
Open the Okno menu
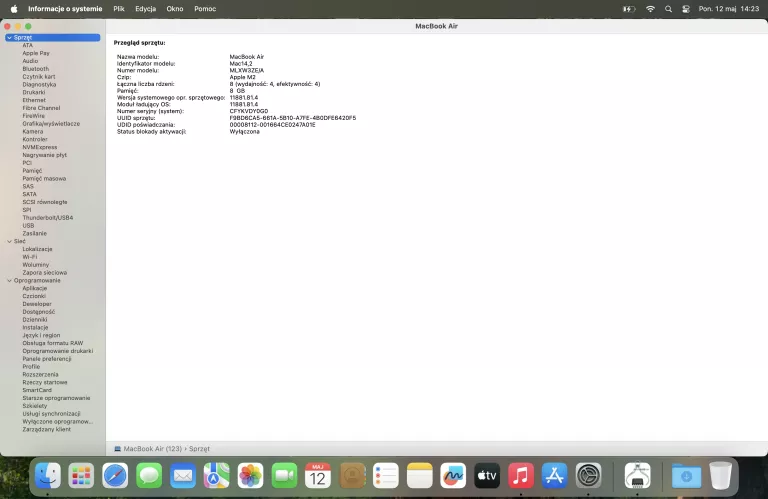[x=174, y=9]
